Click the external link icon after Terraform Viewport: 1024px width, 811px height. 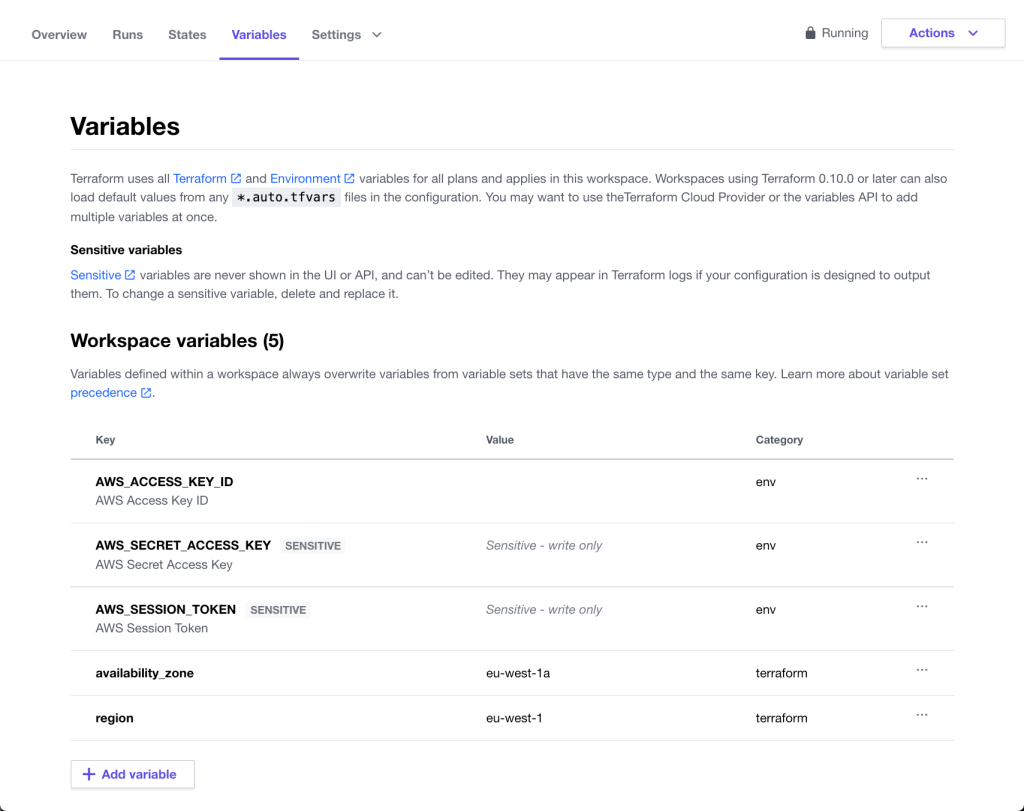tap(236, 179)
